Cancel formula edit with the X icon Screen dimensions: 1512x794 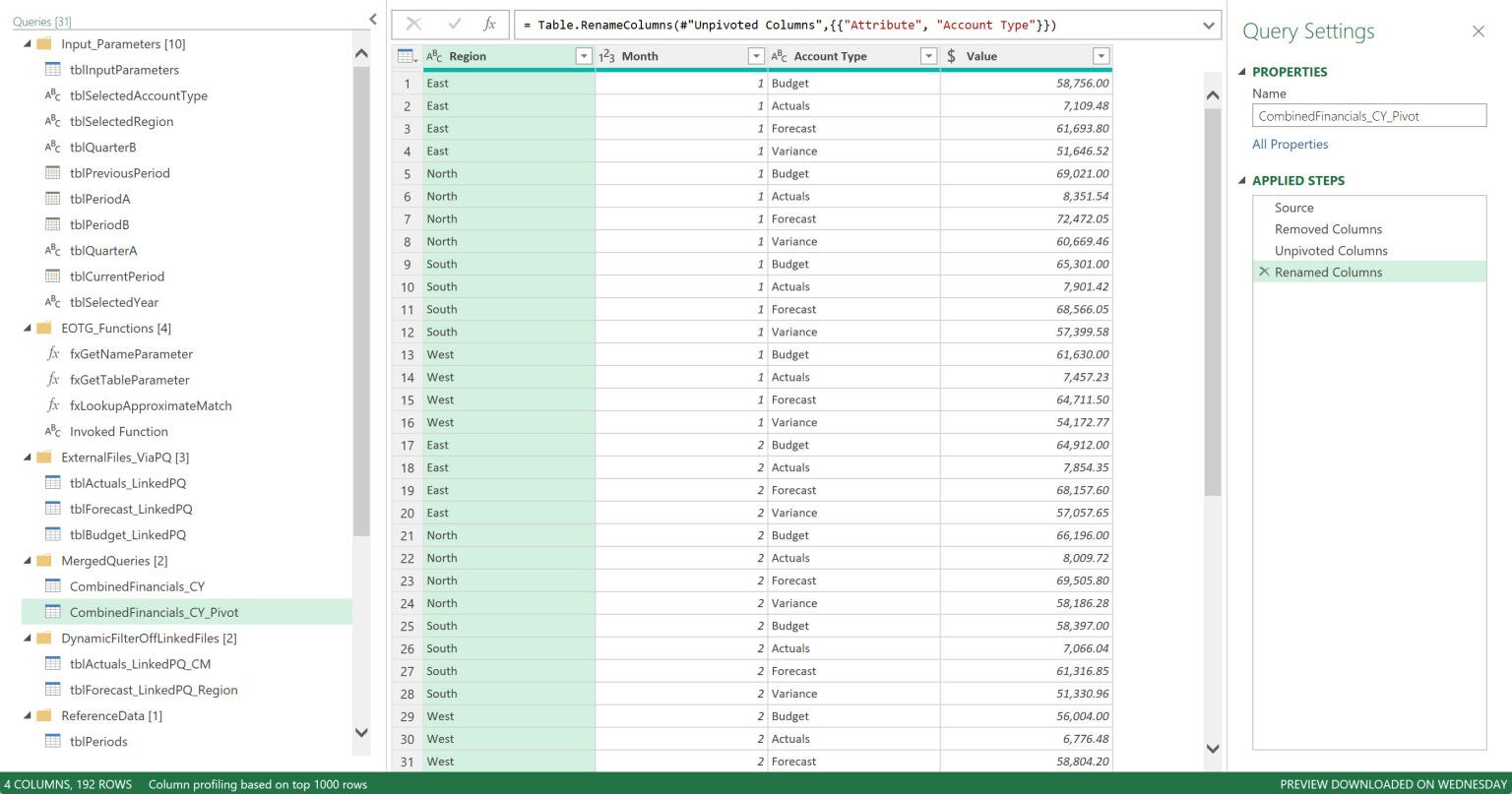pos(411,25)
